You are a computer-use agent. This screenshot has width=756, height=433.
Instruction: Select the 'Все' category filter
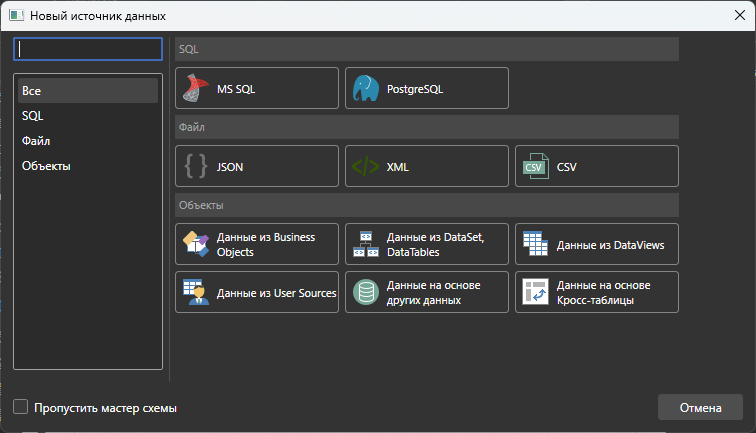coord(88,91)
